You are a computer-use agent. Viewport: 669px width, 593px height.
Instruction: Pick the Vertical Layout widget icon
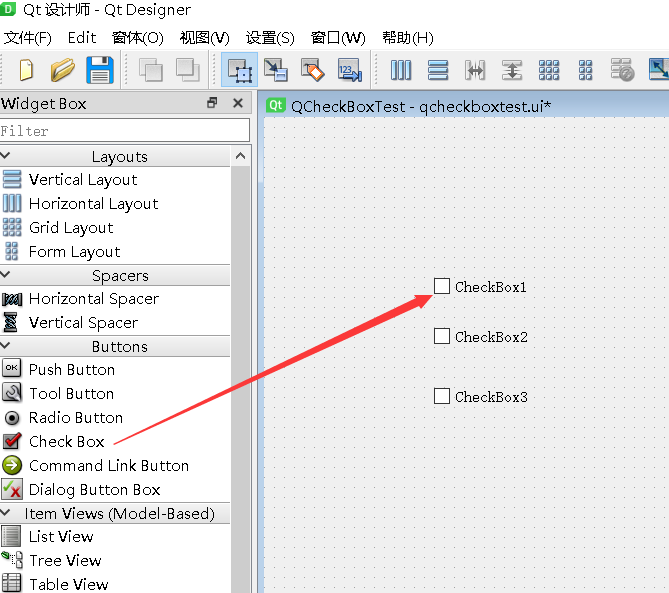point(12,179)
